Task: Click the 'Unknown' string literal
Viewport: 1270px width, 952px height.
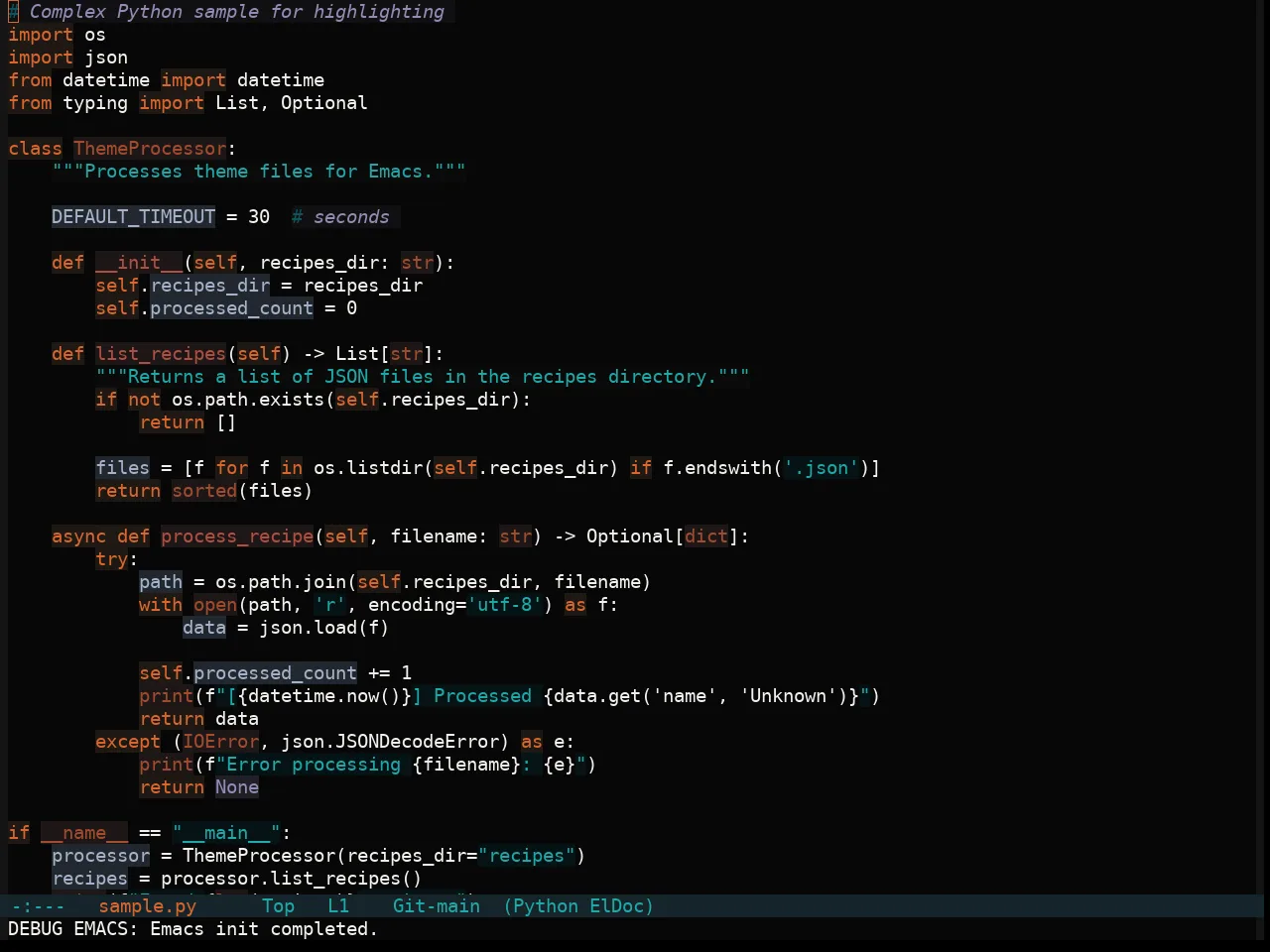Action: 788,696
